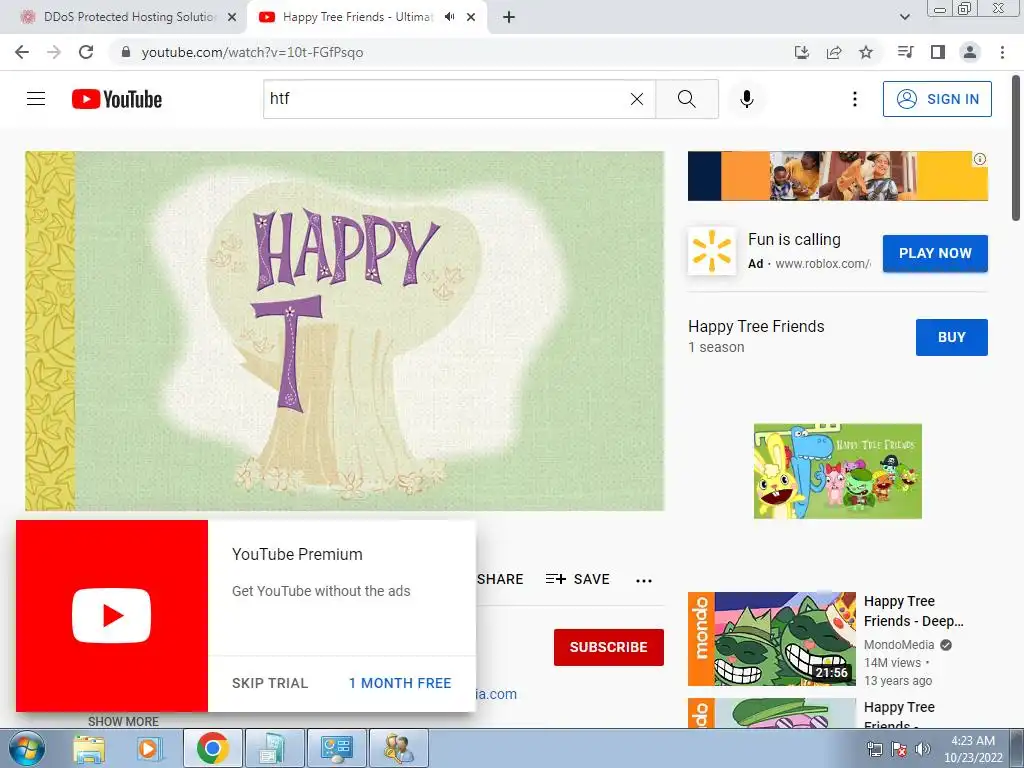Install app icon in address bar
The image size is (1024, 768).
[801, 52]
